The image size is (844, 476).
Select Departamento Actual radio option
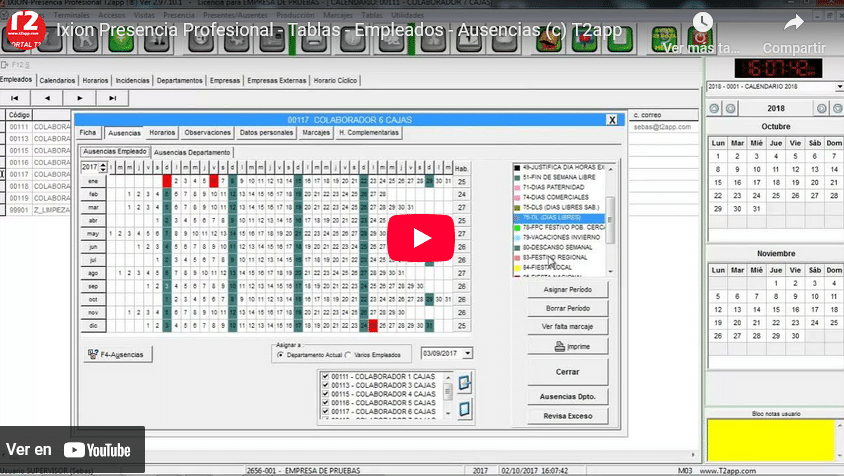[280, 355]
